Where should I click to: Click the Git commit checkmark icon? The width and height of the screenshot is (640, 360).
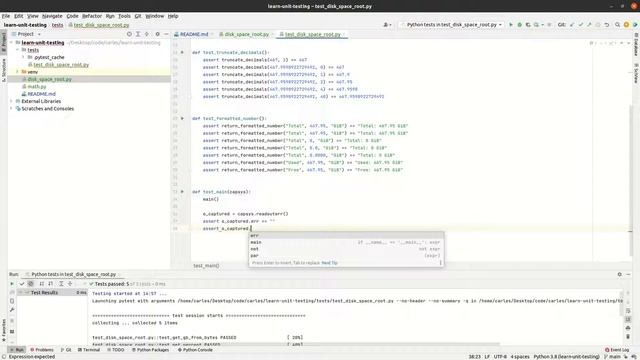[580, 25]
